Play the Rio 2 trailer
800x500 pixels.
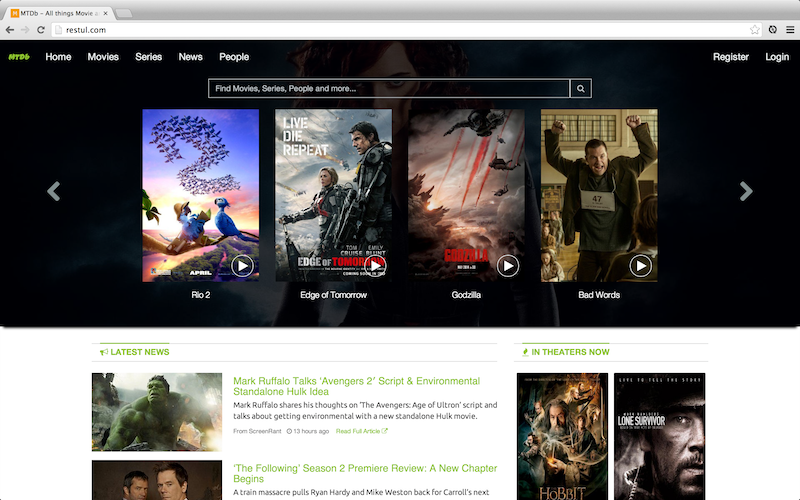(x=242, y=266)
